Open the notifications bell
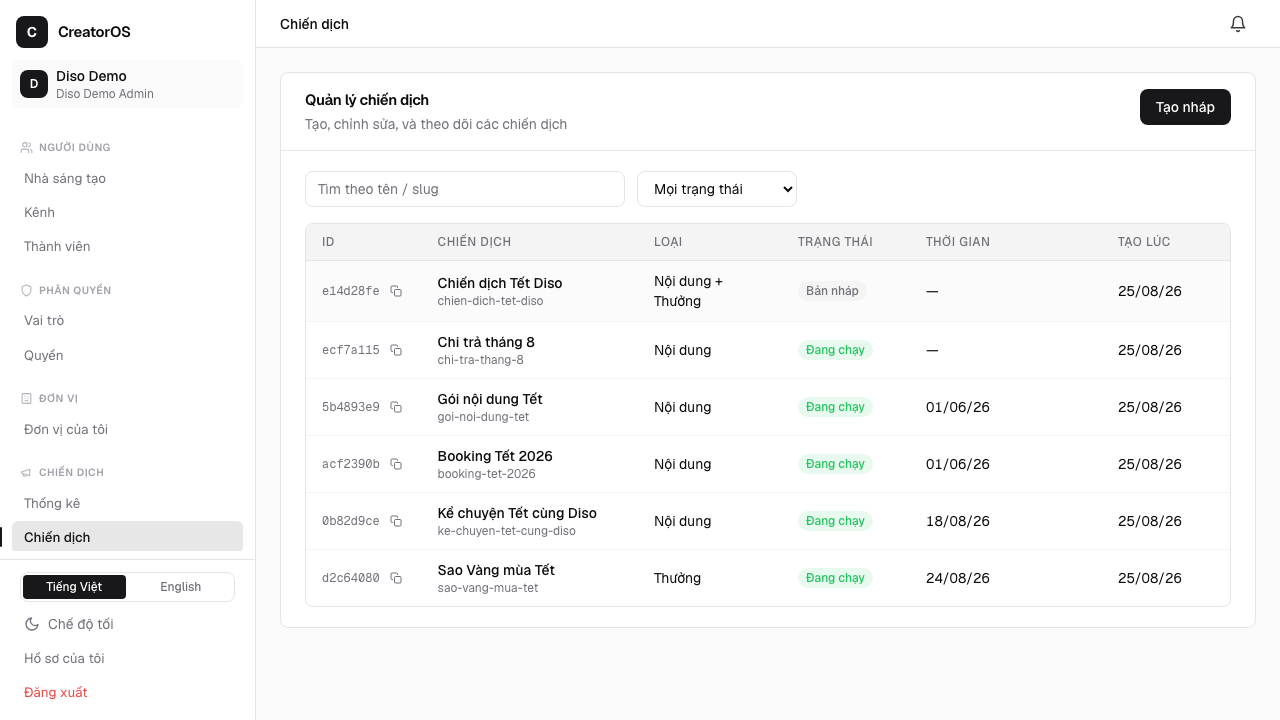This screenshot has height=720, width=1280. click(x=1238, y=24)
